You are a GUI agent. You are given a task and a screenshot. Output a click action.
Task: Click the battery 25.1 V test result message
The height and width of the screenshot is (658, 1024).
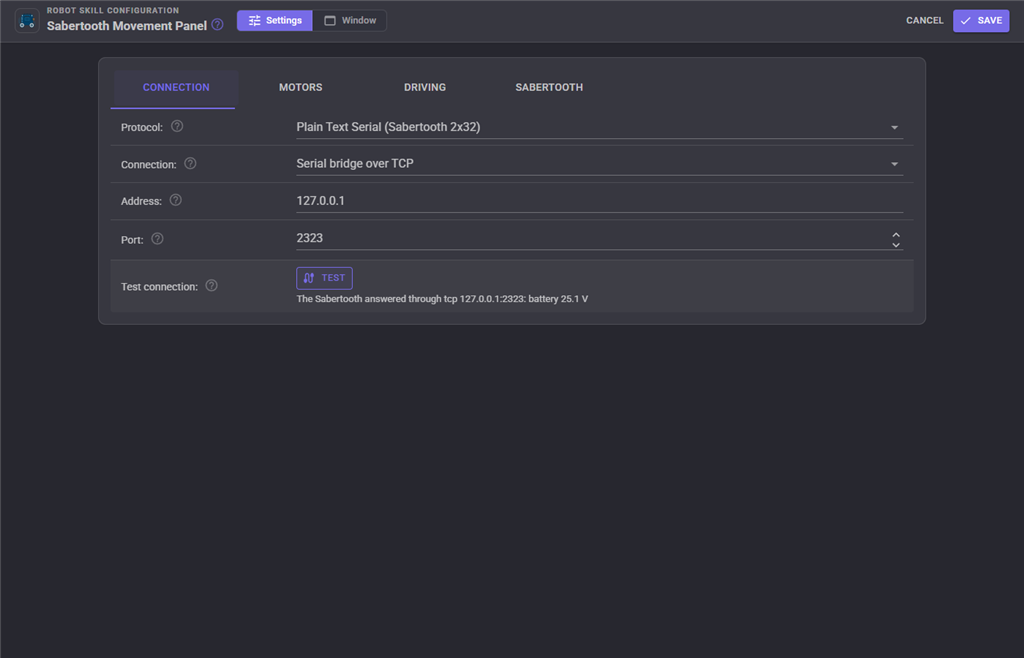[x=442, y=299]
